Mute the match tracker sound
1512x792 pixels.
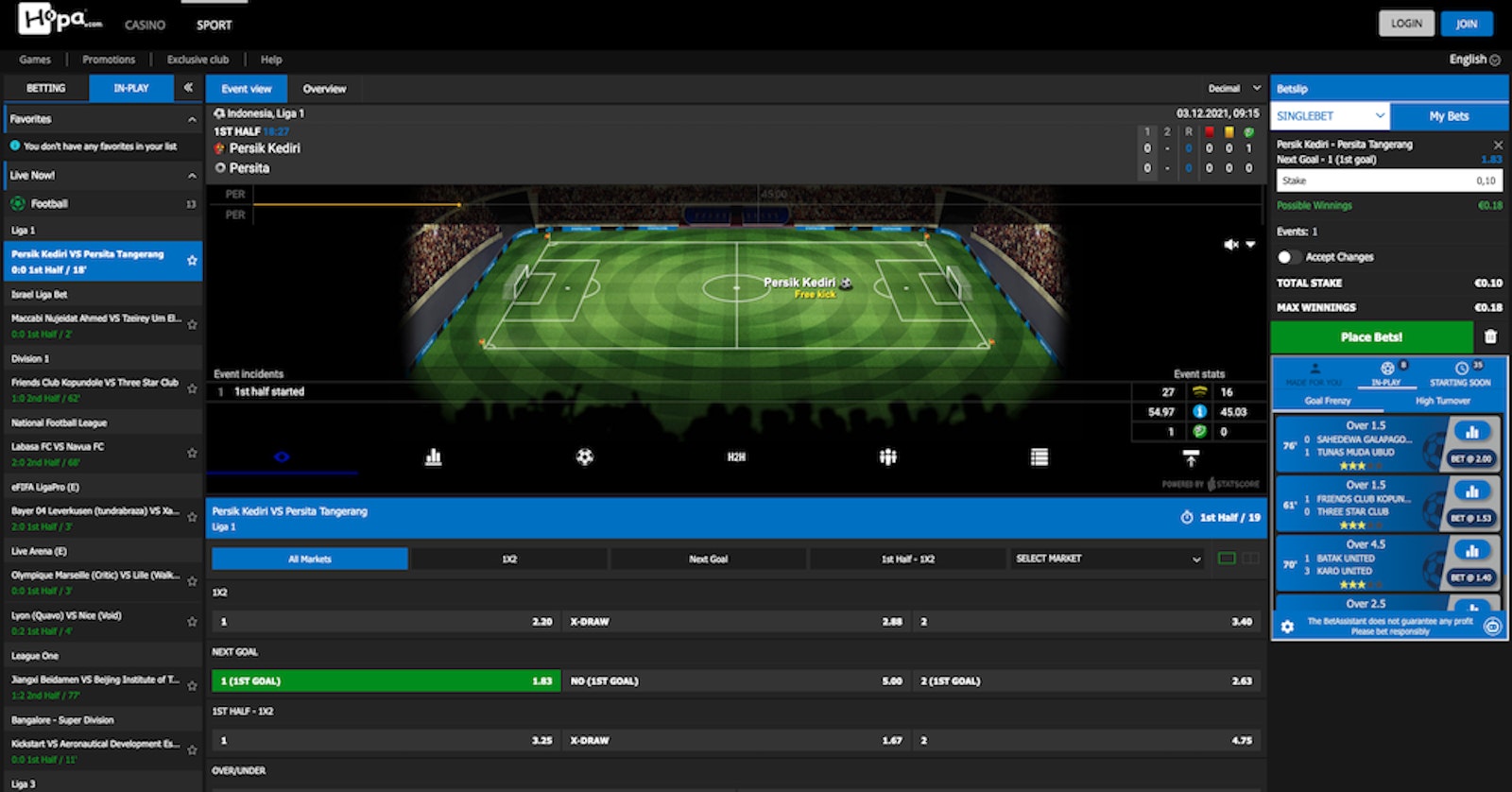1230,245
